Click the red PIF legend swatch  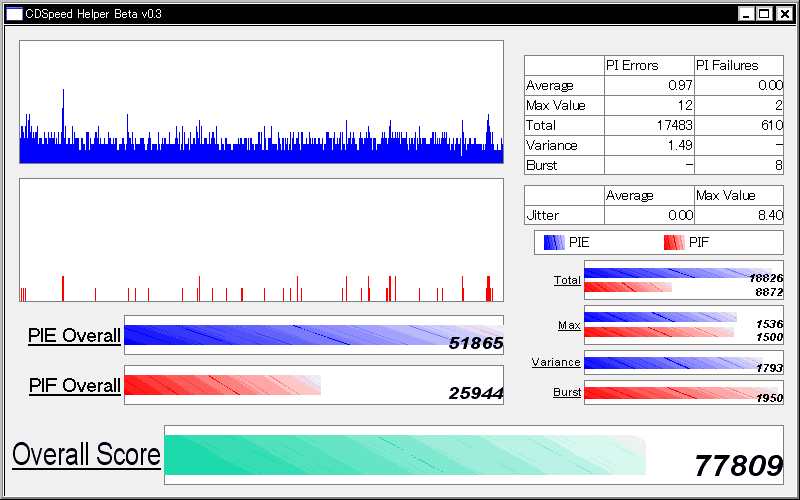coord(674,242)
